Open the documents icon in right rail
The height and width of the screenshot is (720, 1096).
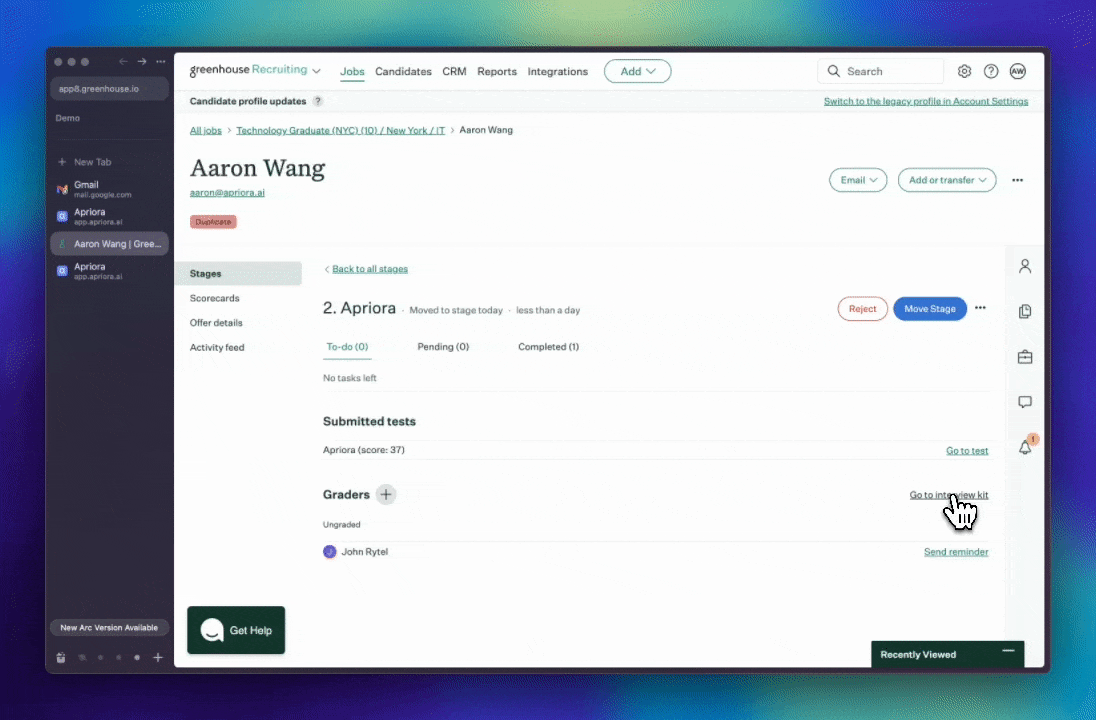[x=1025, y=311]
